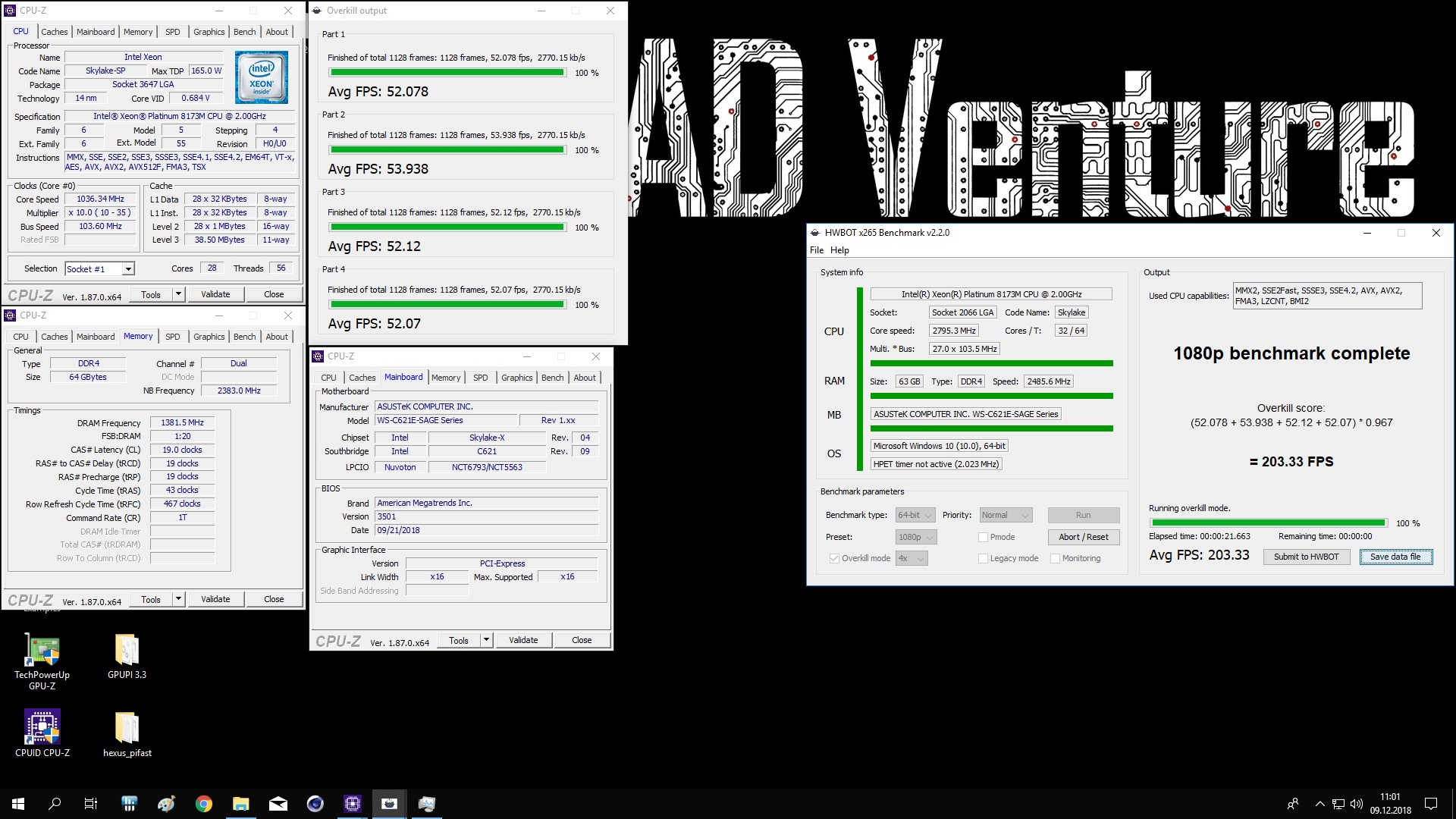Switch to CPU-Z via purple taskbar icon

(x=353, y=804)
